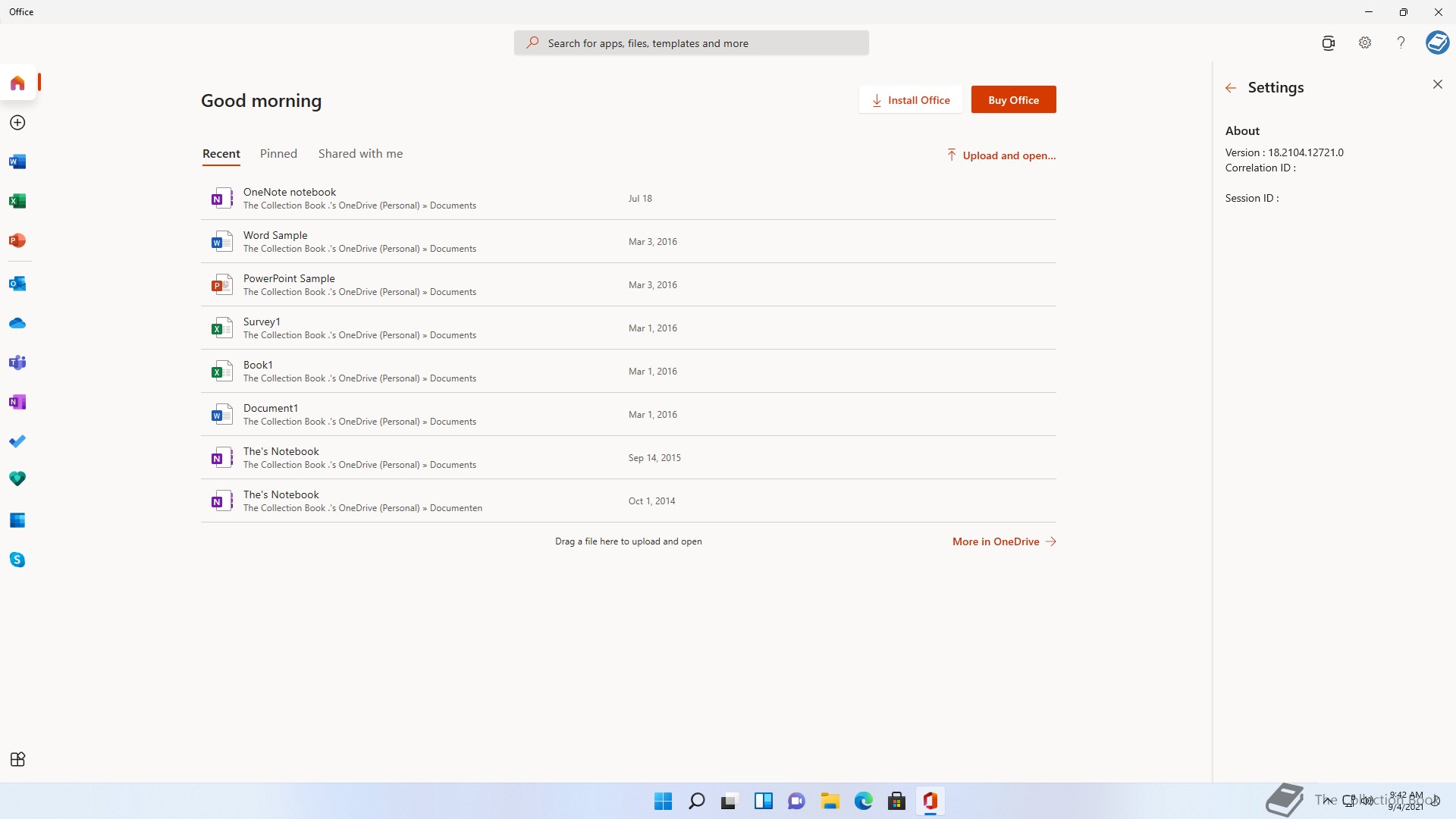Viewport: 1456px width, 819px height.
Task: Click Drag a file here to upload text
Action: pos(628,541)
